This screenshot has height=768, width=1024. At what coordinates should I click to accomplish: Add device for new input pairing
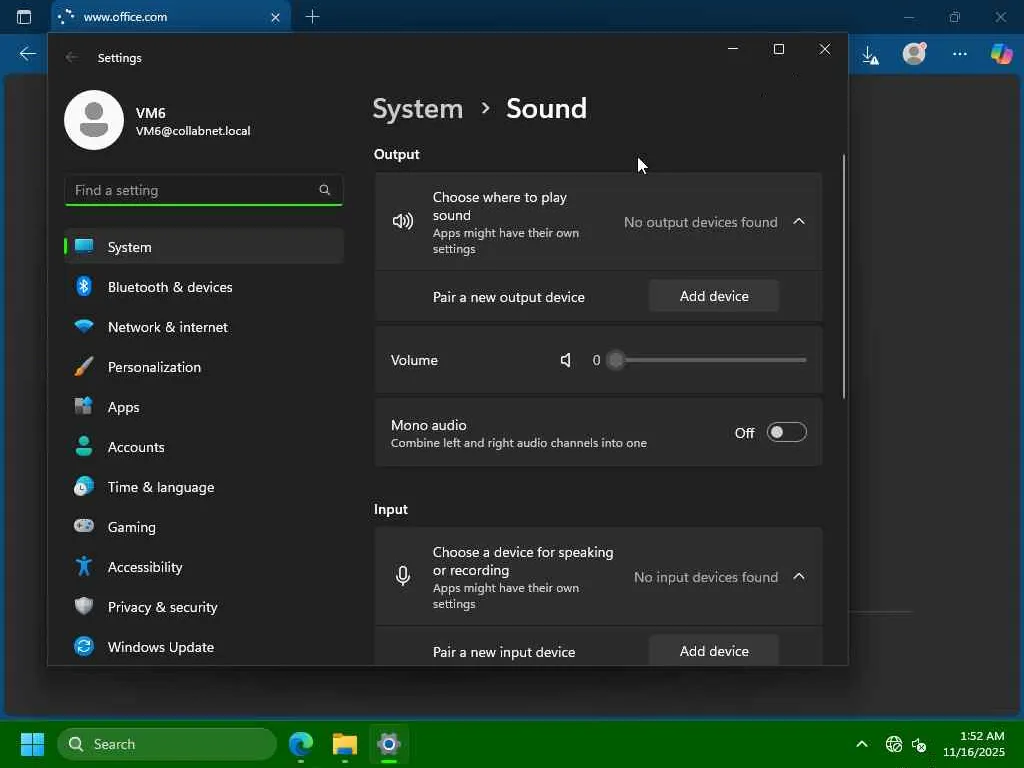pos(714,651)
